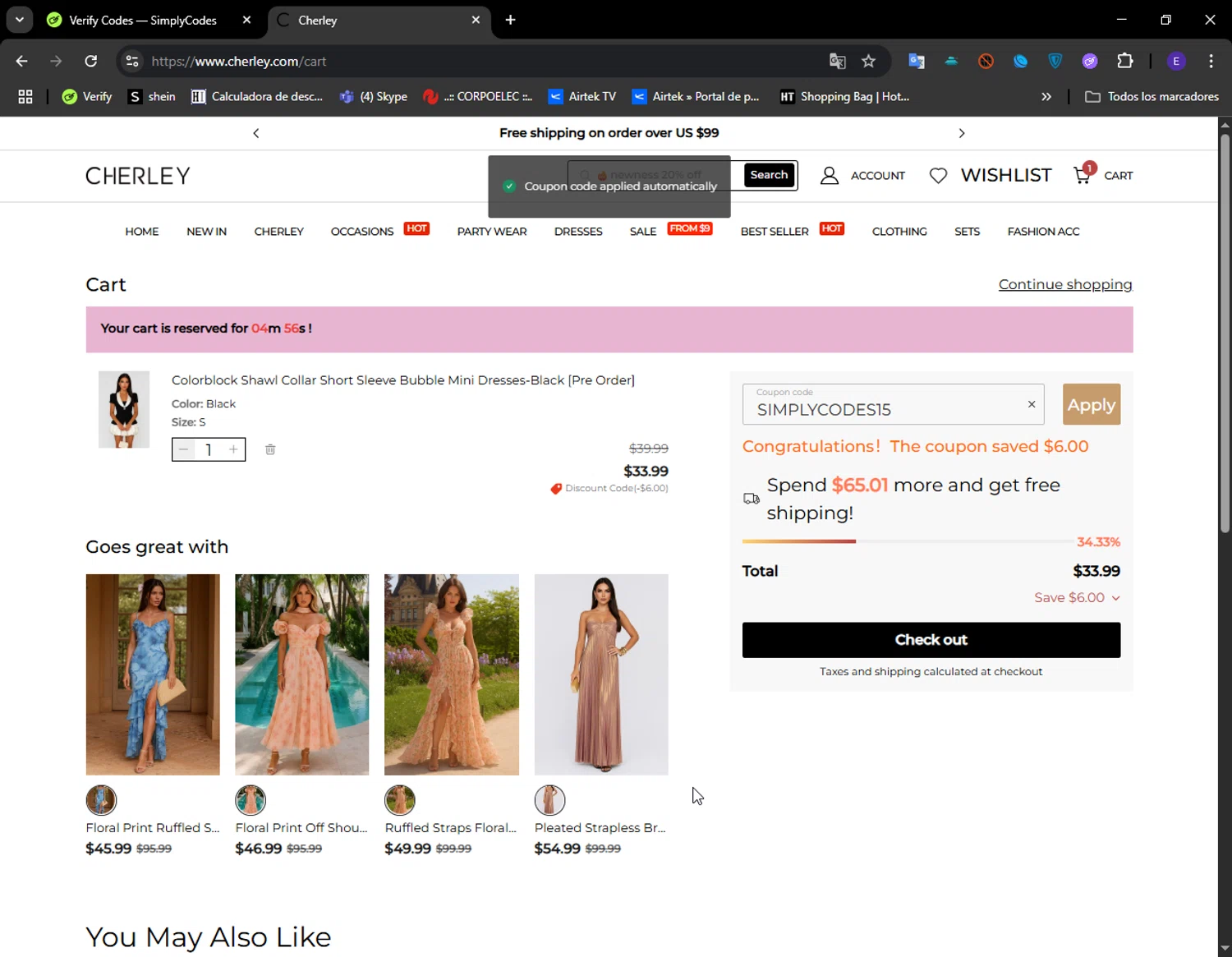Screen dimensions: 1232x957
Task: Open Ruffled Straps Floral dress image
Action: [x=452, y=674]
